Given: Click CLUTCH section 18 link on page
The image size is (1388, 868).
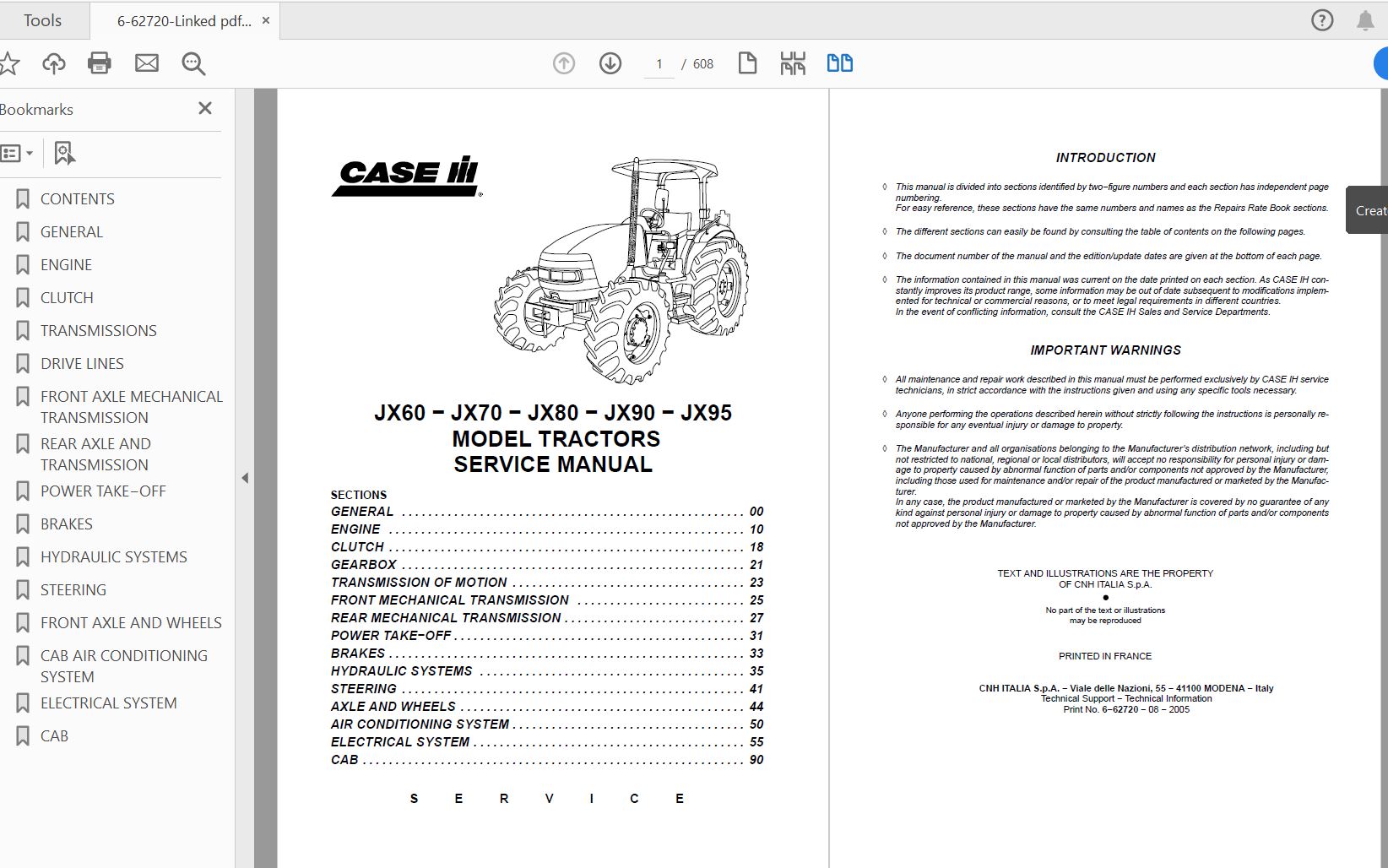Looking at the screenshot, I should coord(547,547).
